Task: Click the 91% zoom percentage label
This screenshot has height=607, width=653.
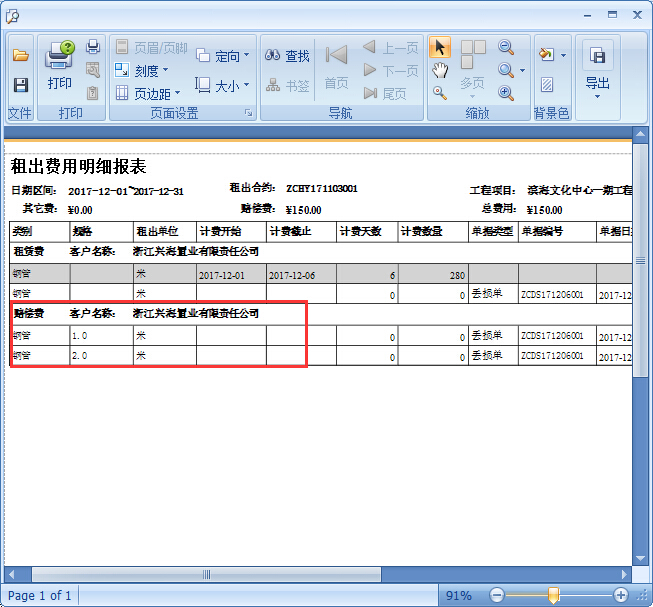Action: click(x=459, y=595)
